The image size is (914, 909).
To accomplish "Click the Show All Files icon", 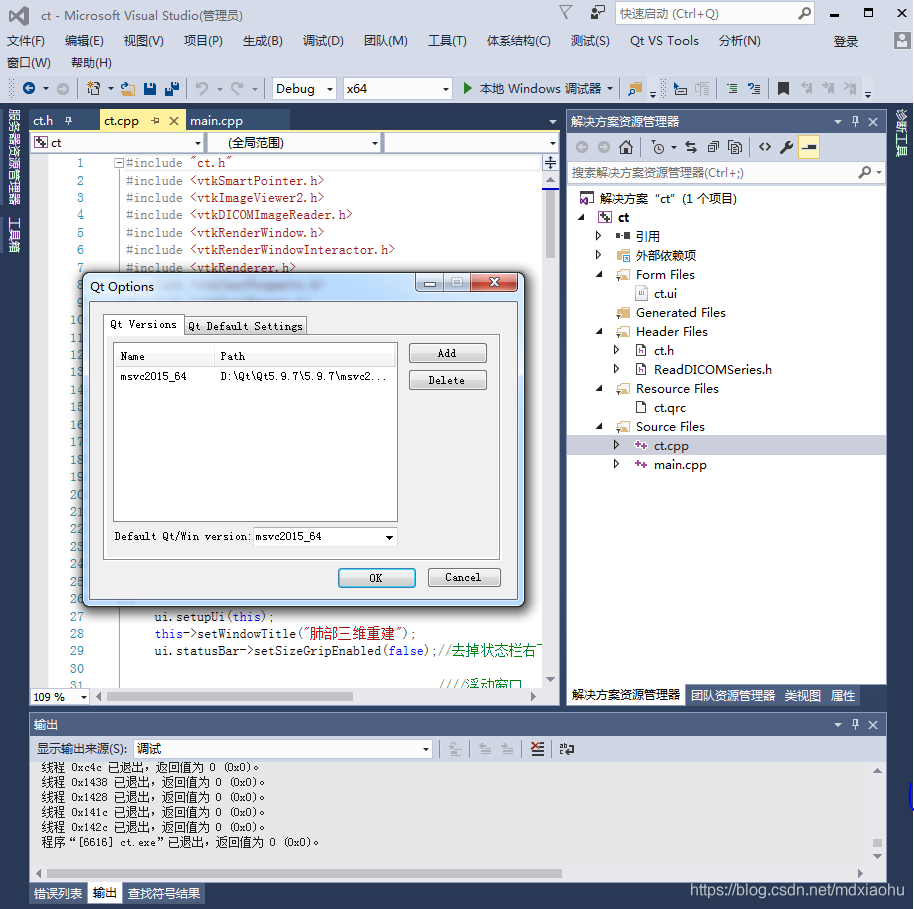I will (735, 148).
